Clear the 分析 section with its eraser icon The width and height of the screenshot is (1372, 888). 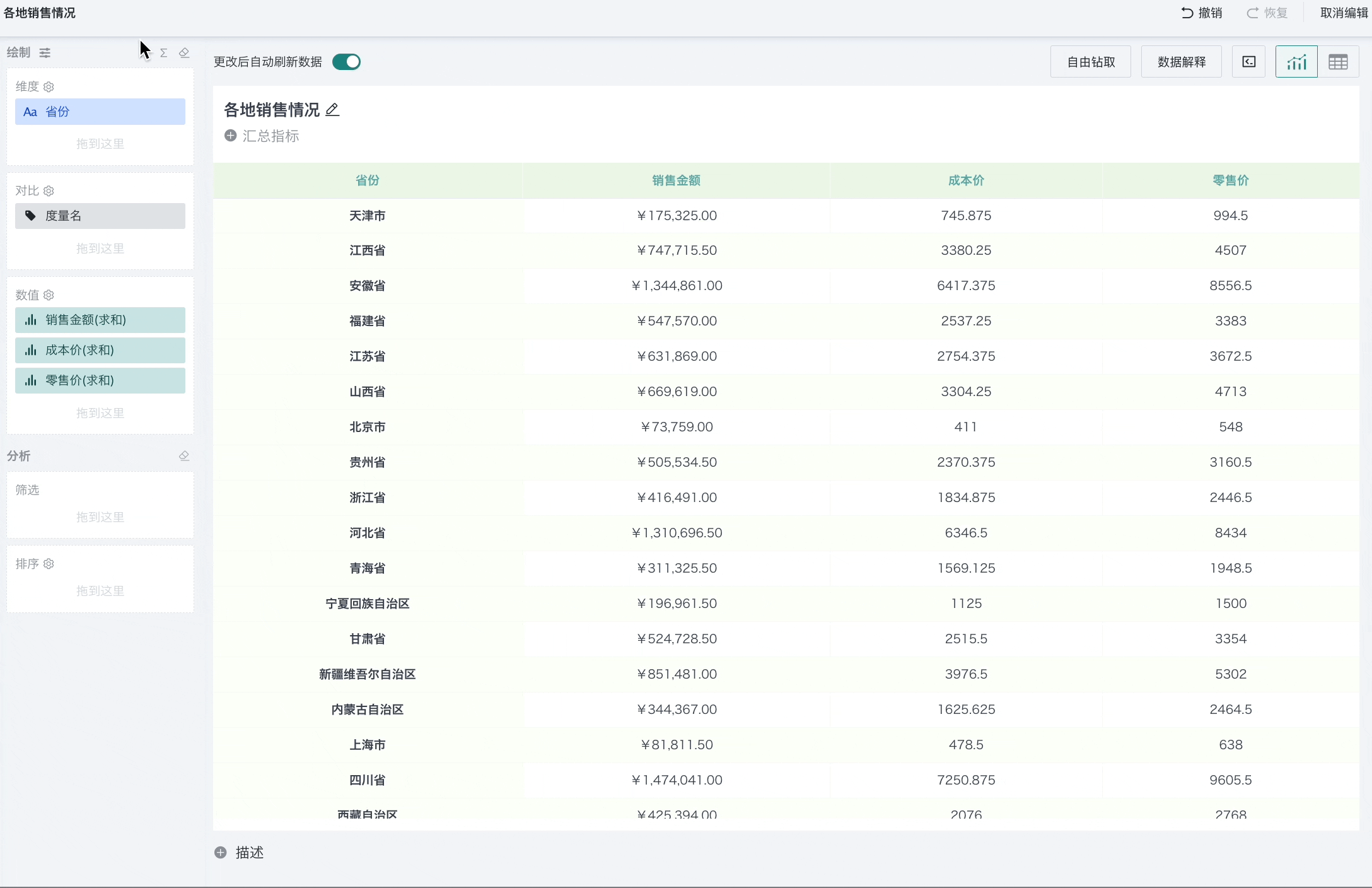point(184,456)
